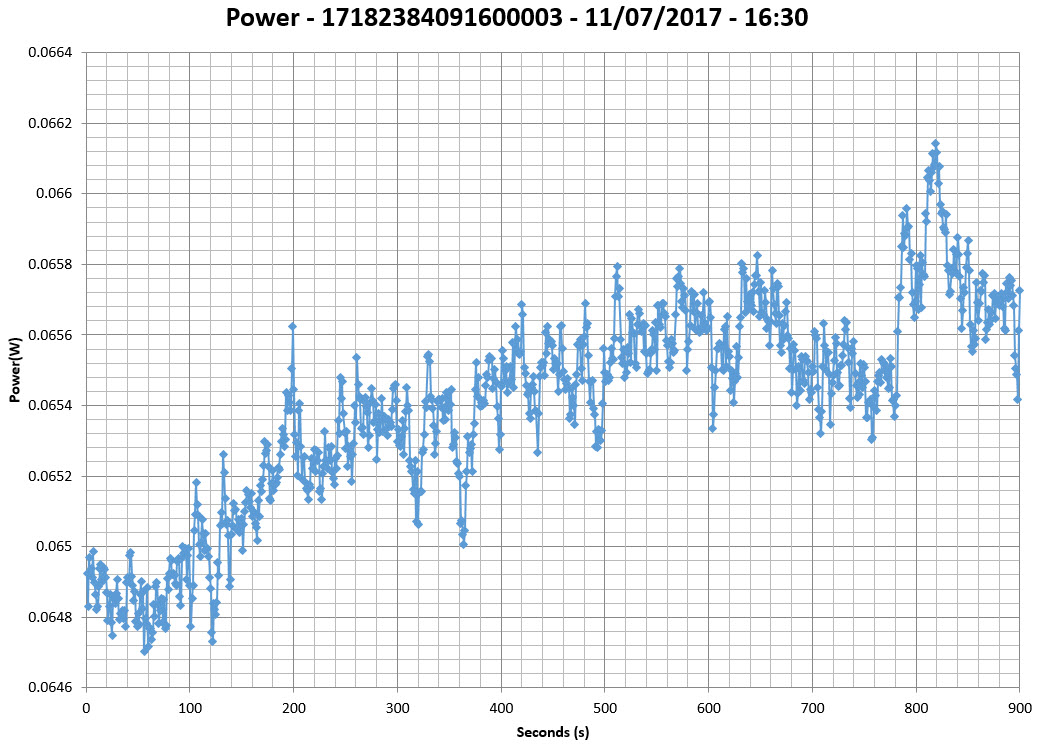The height and width of the screenshot is (746, 1039).
Task: Click the Seconds (s) horizontal axis title
Action: click(552, 732)
